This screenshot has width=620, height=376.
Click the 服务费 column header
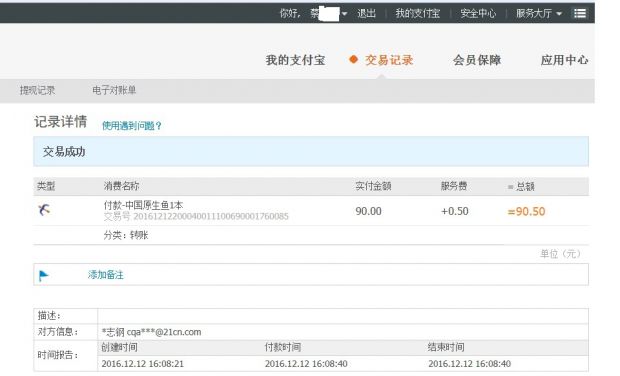point(454,186)
